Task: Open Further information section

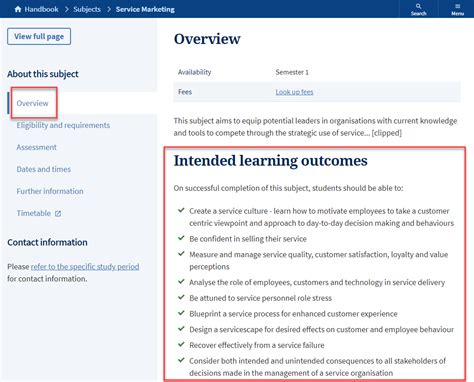Action: [50, 191]
